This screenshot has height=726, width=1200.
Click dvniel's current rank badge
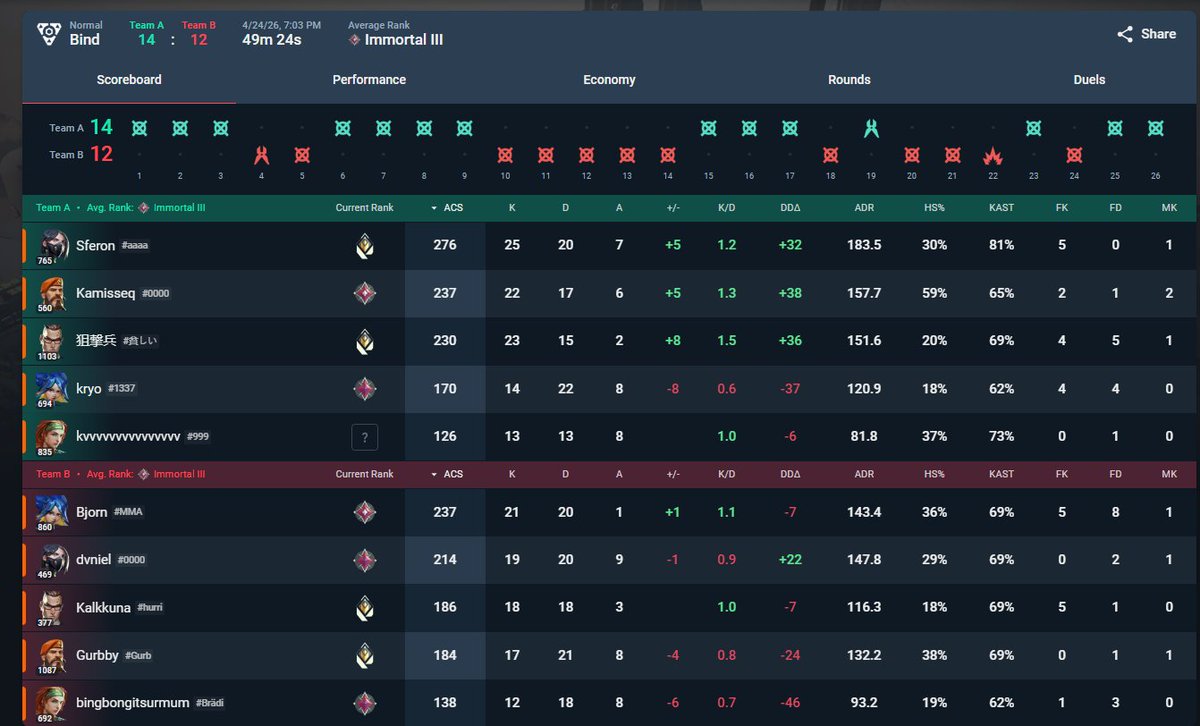[365, 560]
